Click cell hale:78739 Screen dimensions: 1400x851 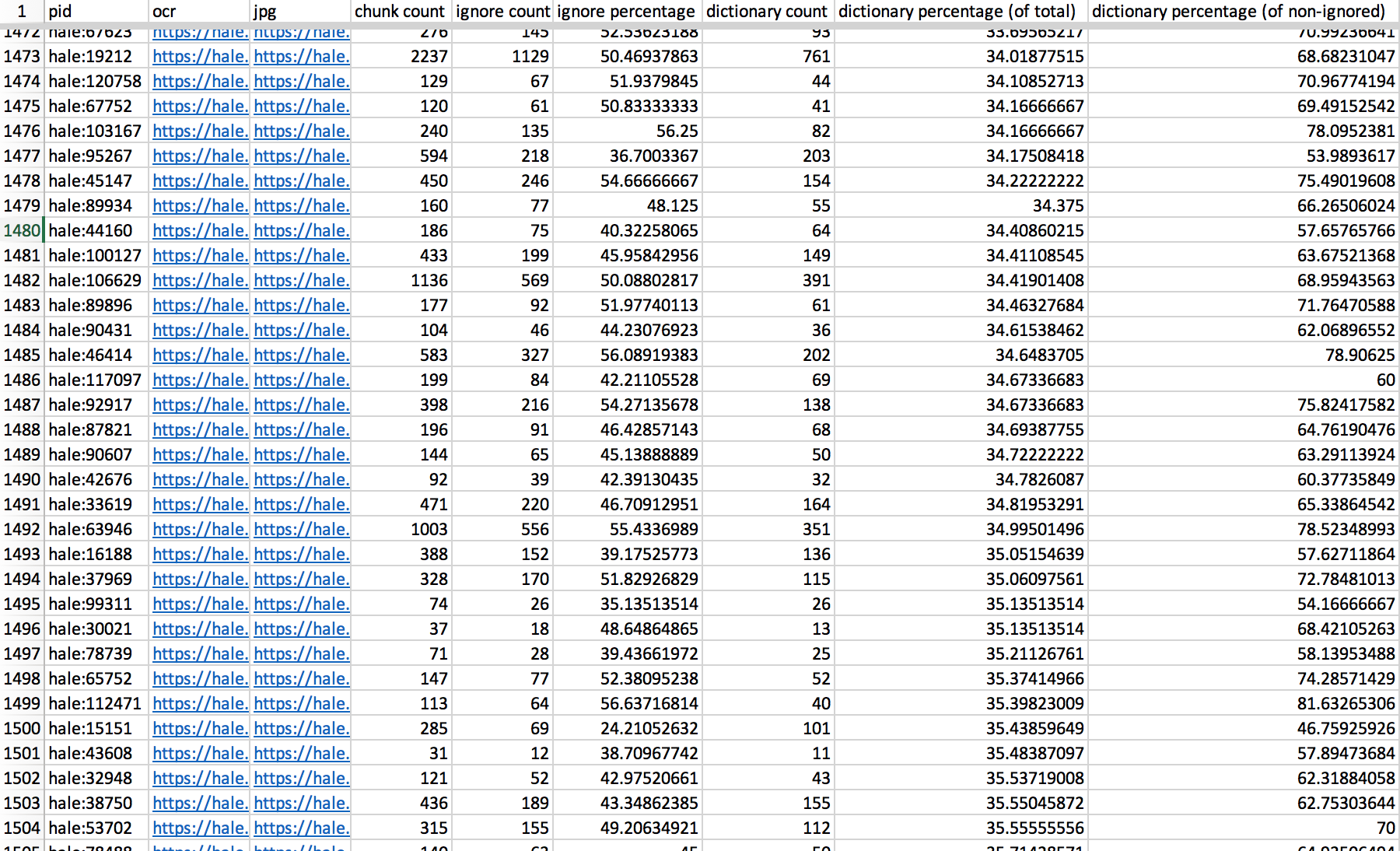click(x=96, y=653)
